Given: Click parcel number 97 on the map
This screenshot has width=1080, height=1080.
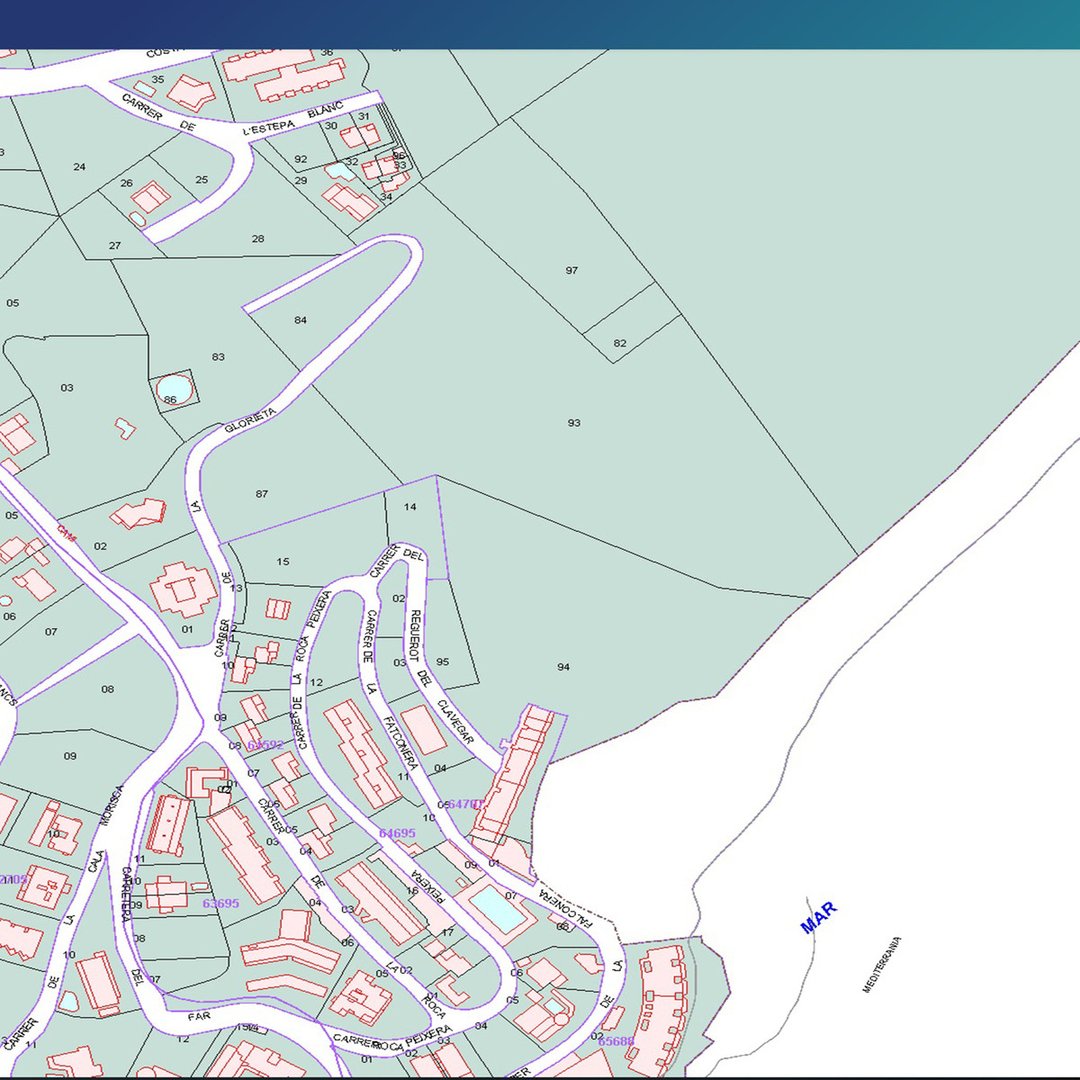Looking at the screenshot, I should pos(572,271).
